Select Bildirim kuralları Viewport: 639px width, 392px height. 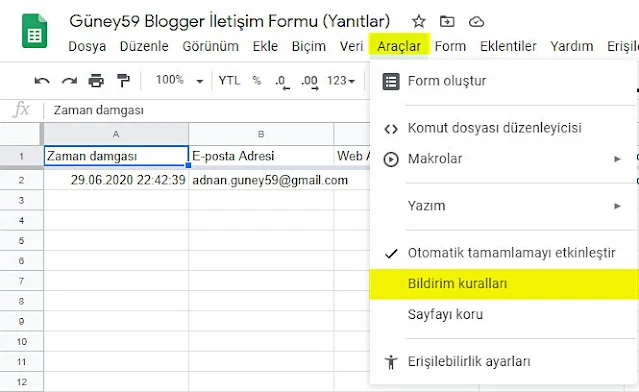[x=503, y=284]
